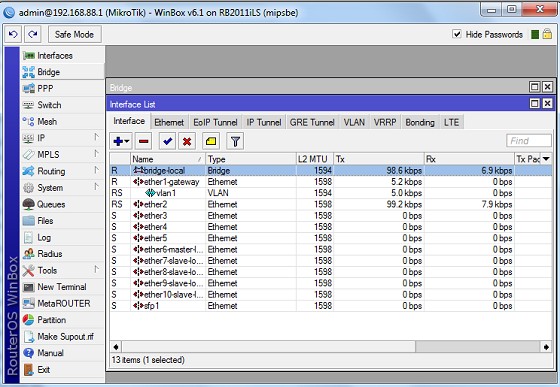This screenshot has height=387, width=560.
Task: Select the bridge-local row
Action: pos(331,171)
